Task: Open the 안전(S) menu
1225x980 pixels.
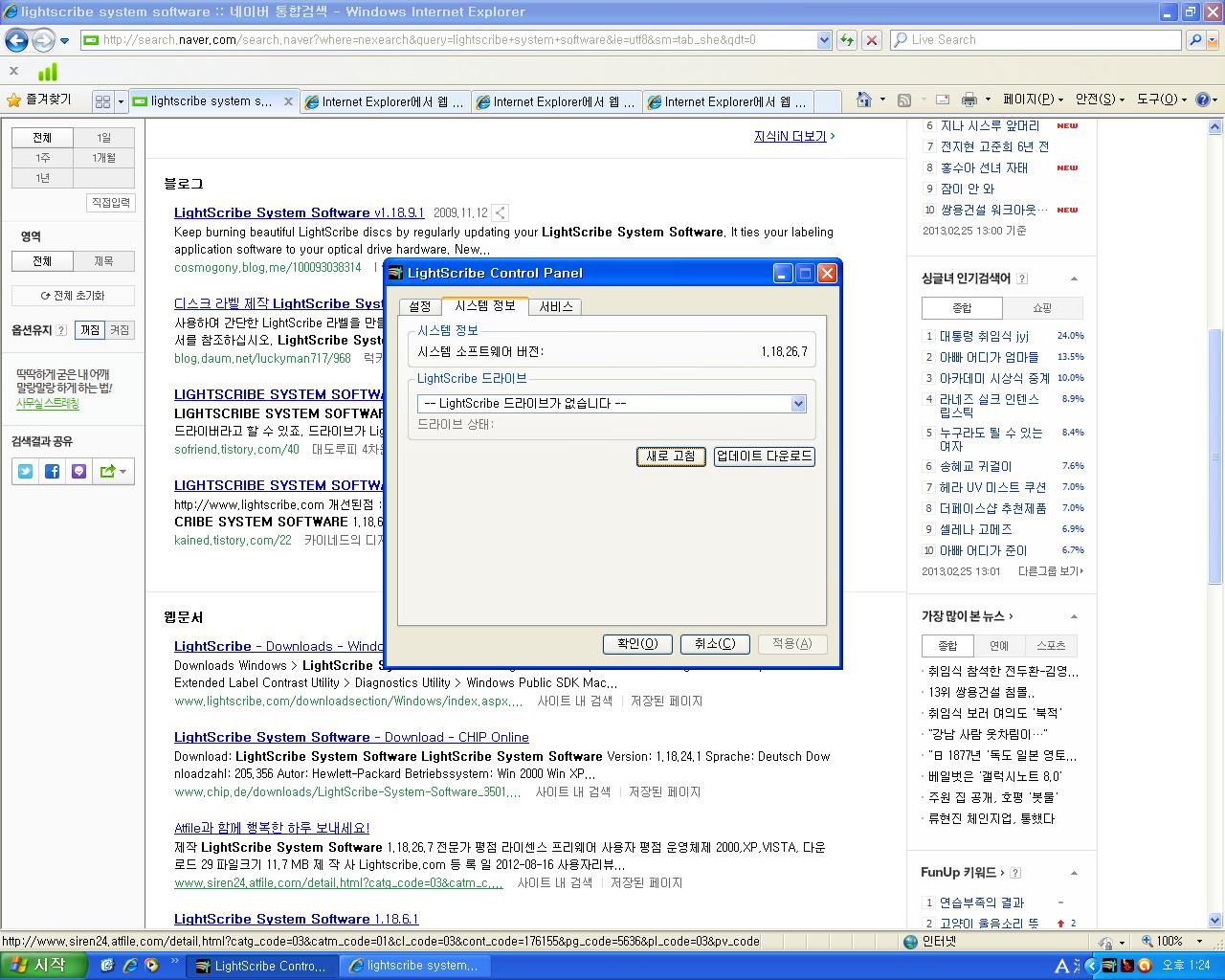Action: pyautogui.click(x=1100, y=100)
